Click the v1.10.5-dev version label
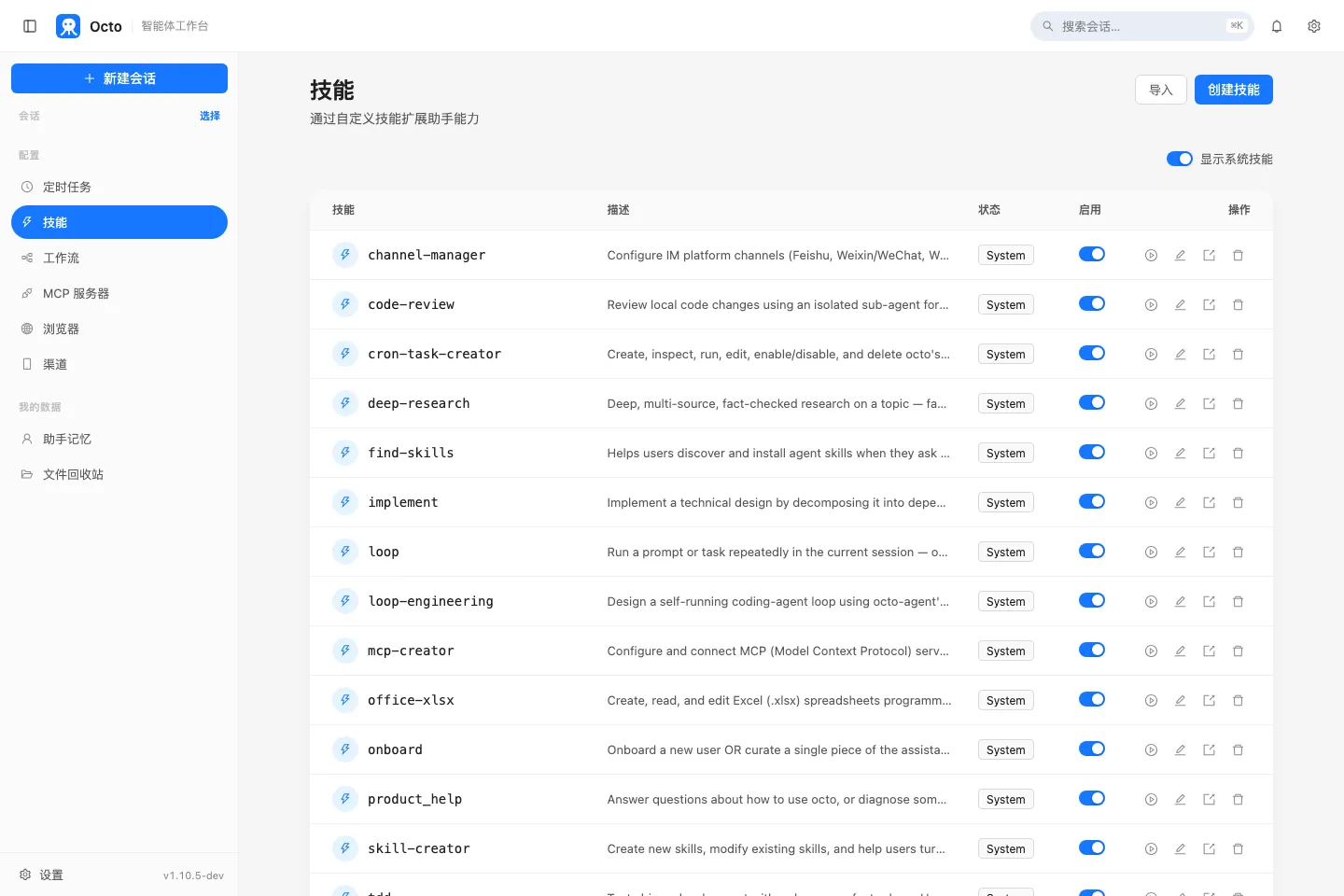1344x896 pixels. pyautogui.click(x=193, y=875)
